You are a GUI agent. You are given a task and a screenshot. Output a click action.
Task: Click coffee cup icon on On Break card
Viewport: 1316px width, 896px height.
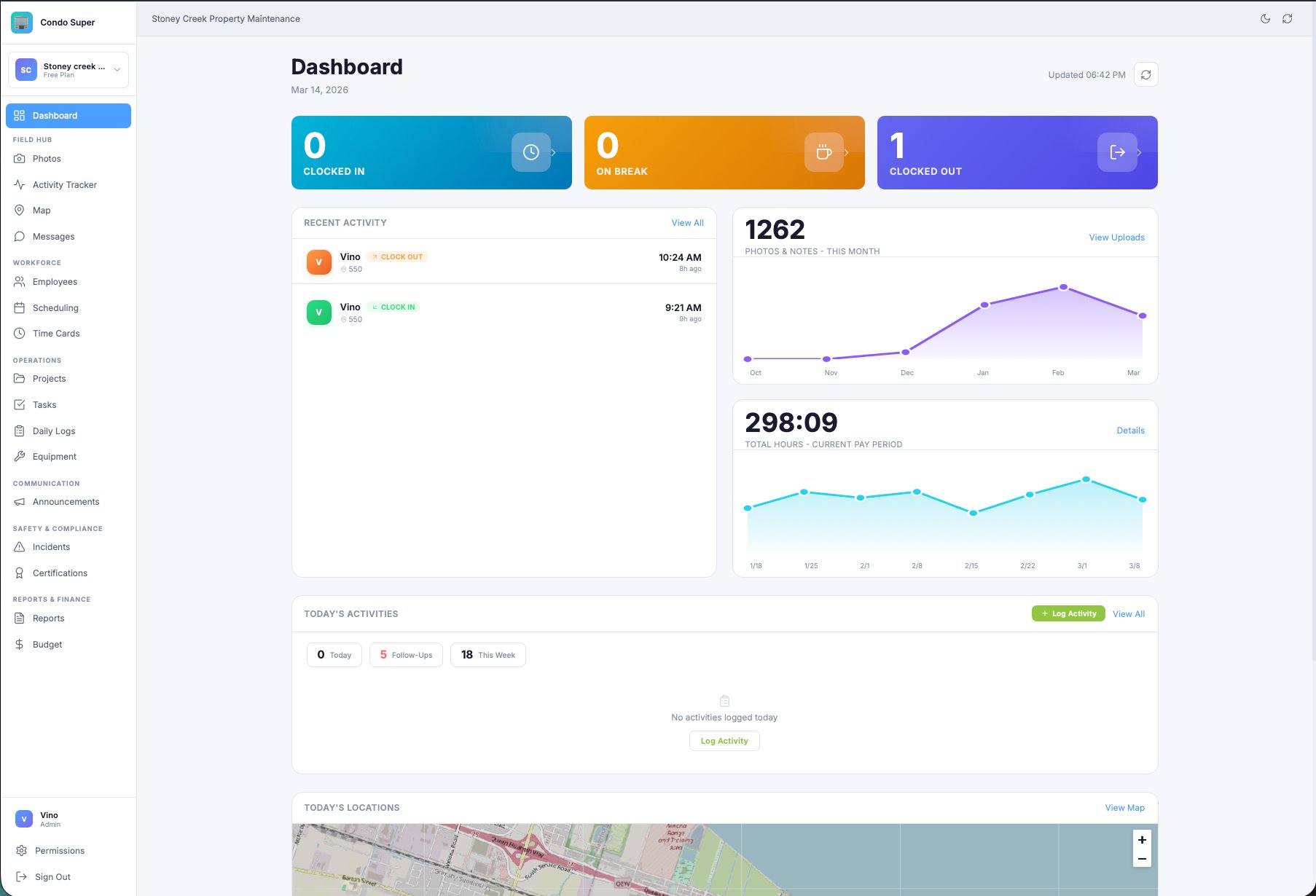(824, 152)
